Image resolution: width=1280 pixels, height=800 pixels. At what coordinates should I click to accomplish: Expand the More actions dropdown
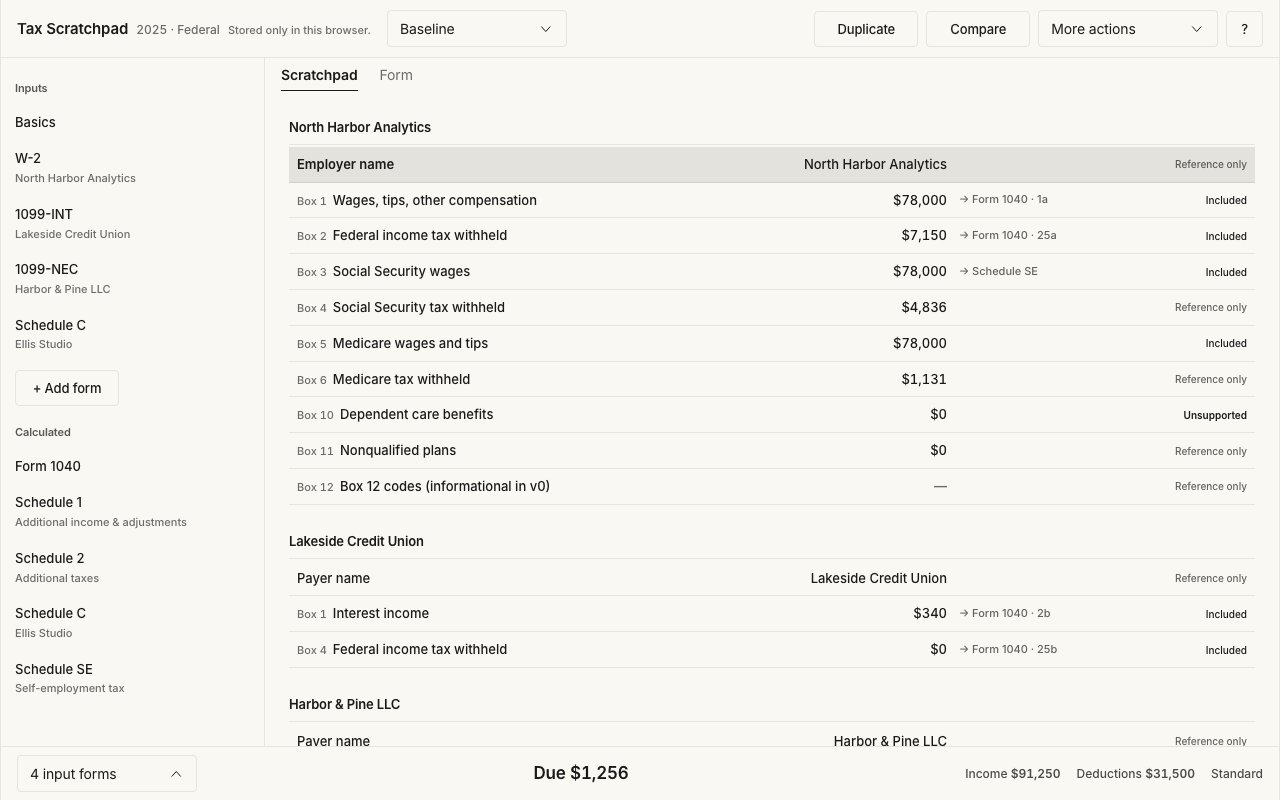coord(1127,29)
